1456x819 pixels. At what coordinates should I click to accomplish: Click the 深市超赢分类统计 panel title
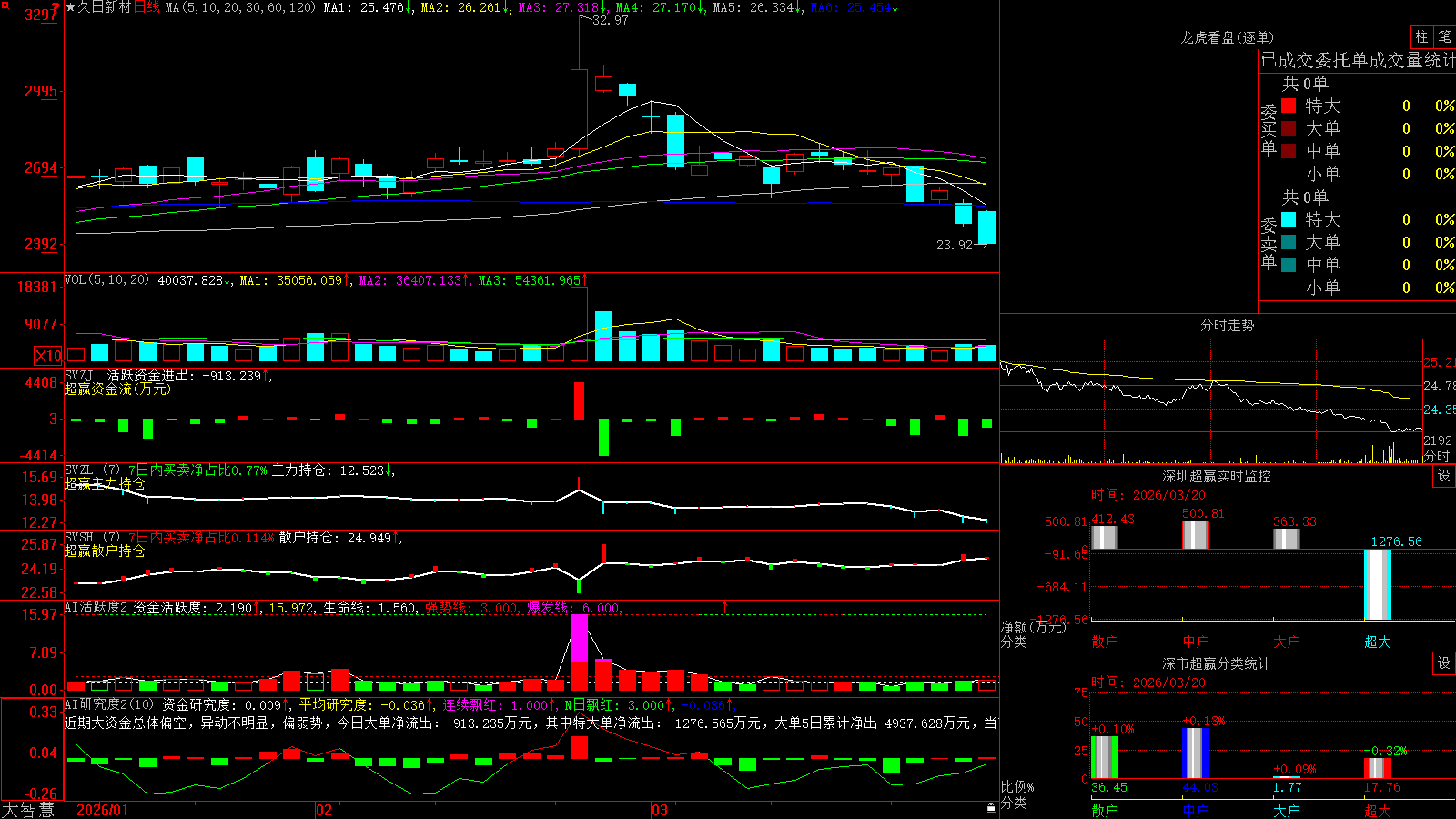coord(1216,663)
